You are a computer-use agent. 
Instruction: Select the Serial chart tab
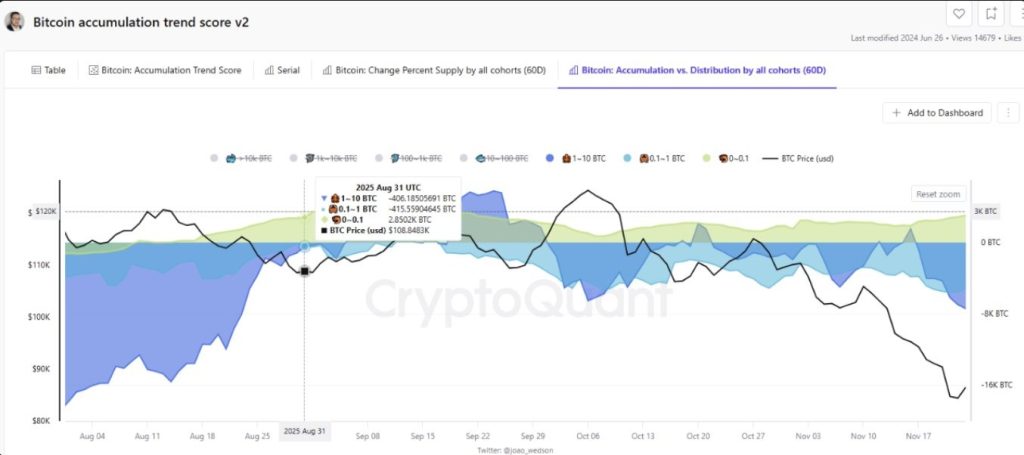[x=282, y=70]
